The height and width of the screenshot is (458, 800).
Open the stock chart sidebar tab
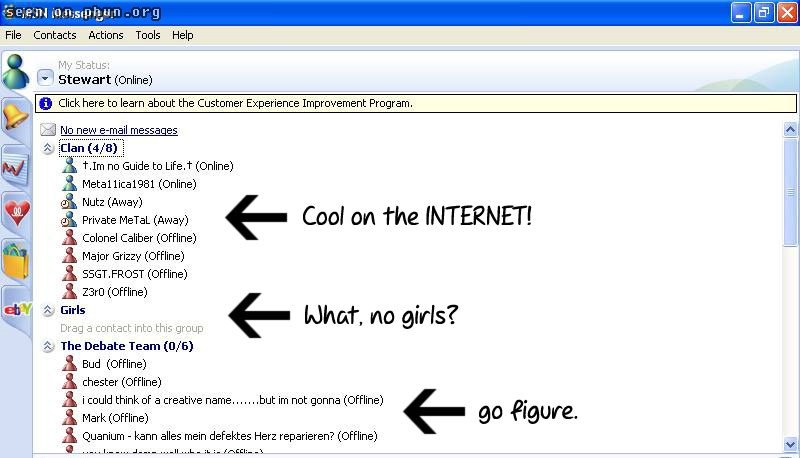tap(15, 166)
